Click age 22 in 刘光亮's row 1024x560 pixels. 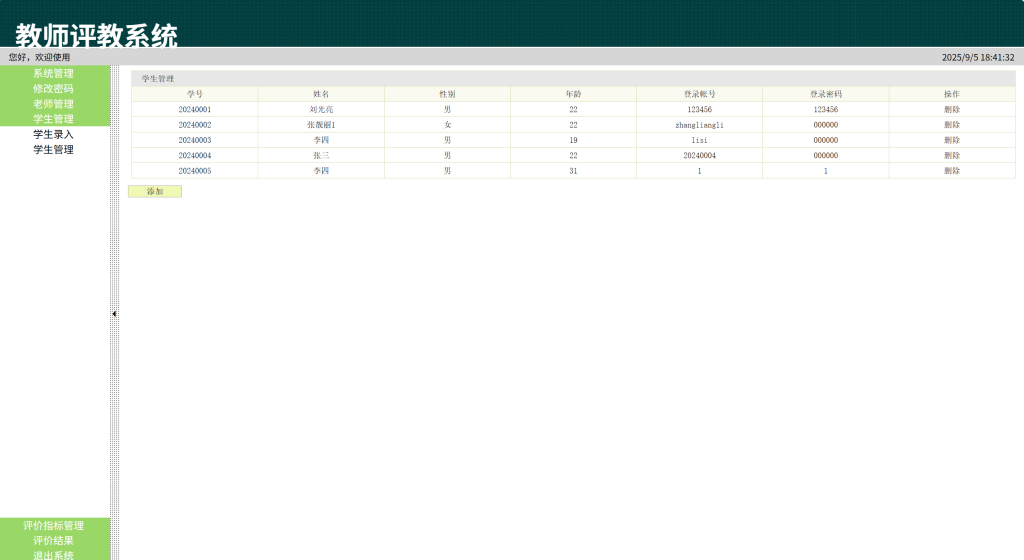coord(573,110)
